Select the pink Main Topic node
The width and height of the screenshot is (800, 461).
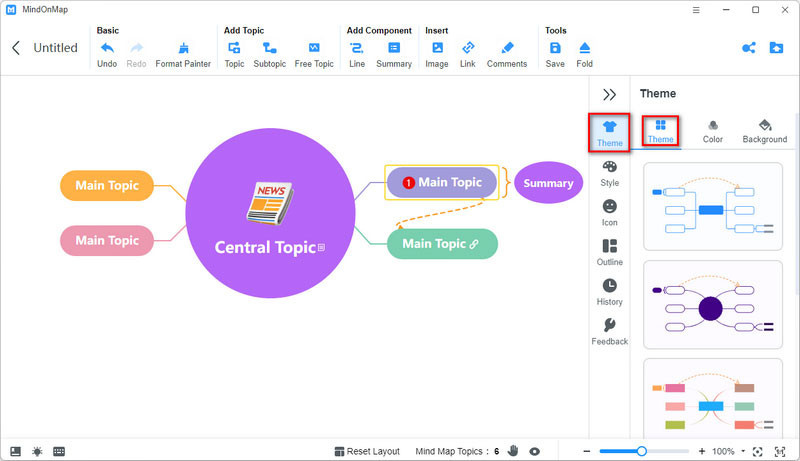107,240
